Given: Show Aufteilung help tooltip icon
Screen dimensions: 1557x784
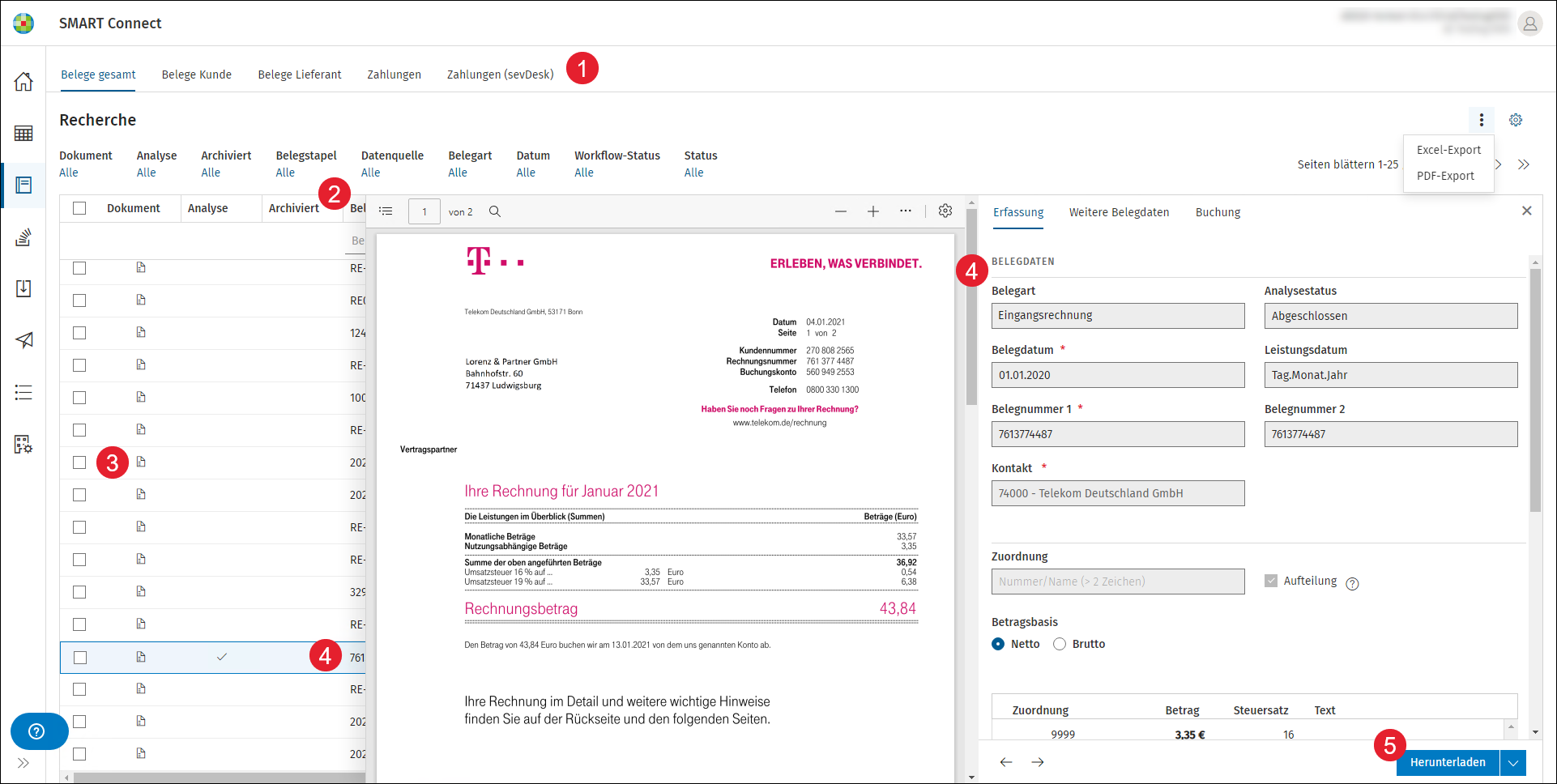Looking at the screenshot, I should (x=1352, y=584).
